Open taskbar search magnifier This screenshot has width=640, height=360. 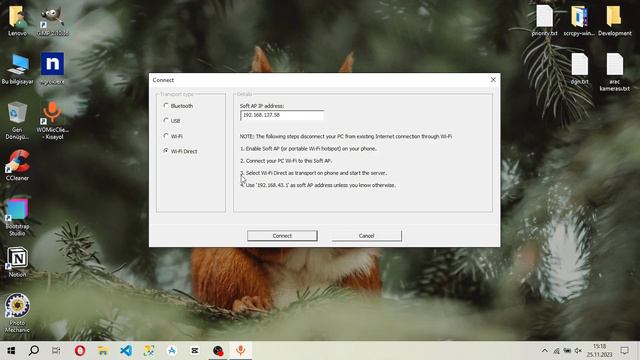point(34,351)
